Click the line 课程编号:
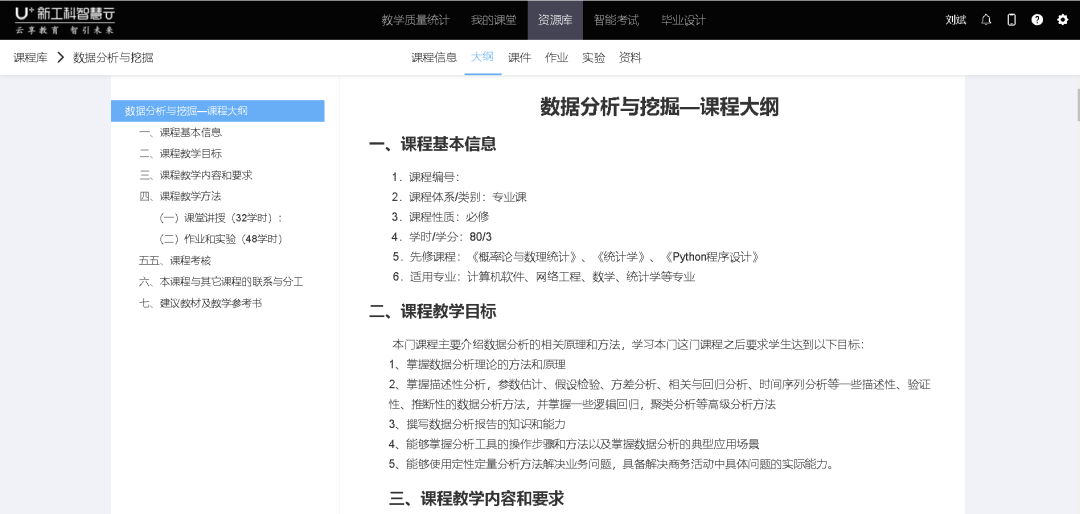The image size is (1080, 514). click(426, 177)
